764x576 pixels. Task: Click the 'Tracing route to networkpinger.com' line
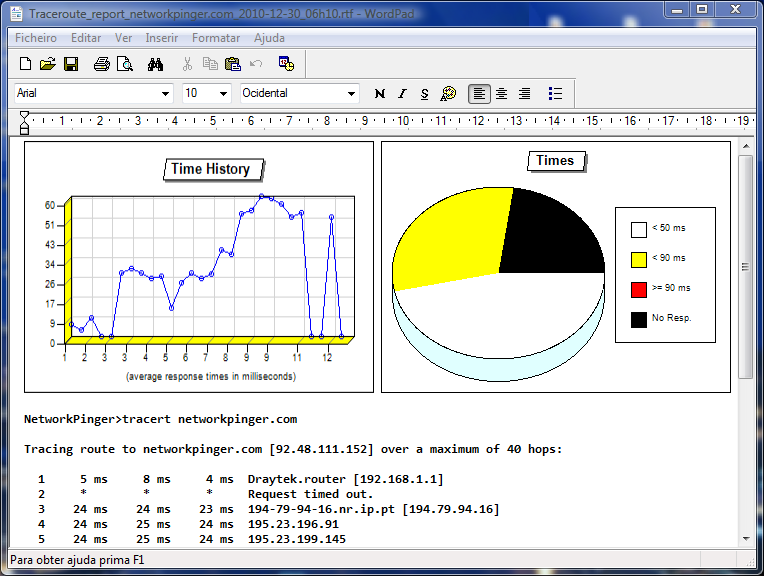pos(293,449)
